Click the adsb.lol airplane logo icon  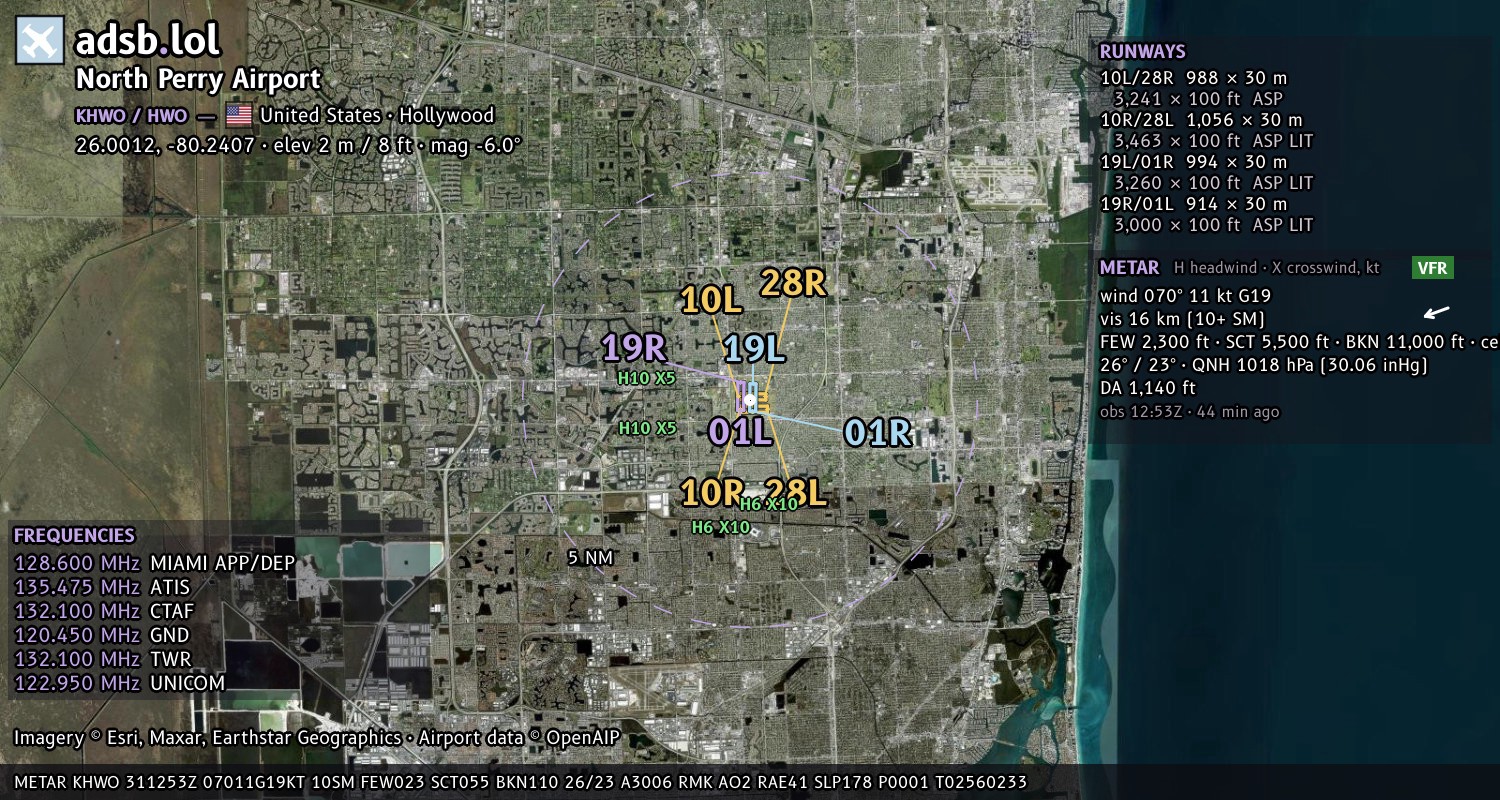click(x=40, y=40)
